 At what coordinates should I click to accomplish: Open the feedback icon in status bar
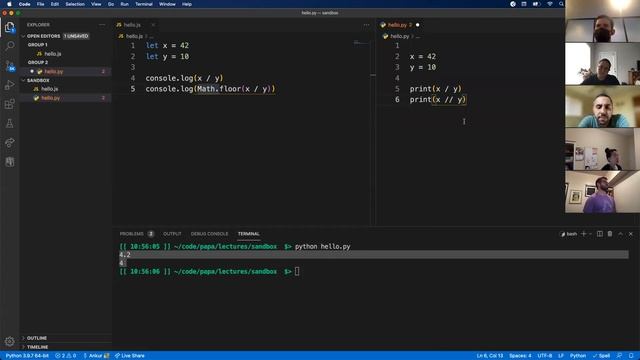pyautogui.click(x=619, y=356)
